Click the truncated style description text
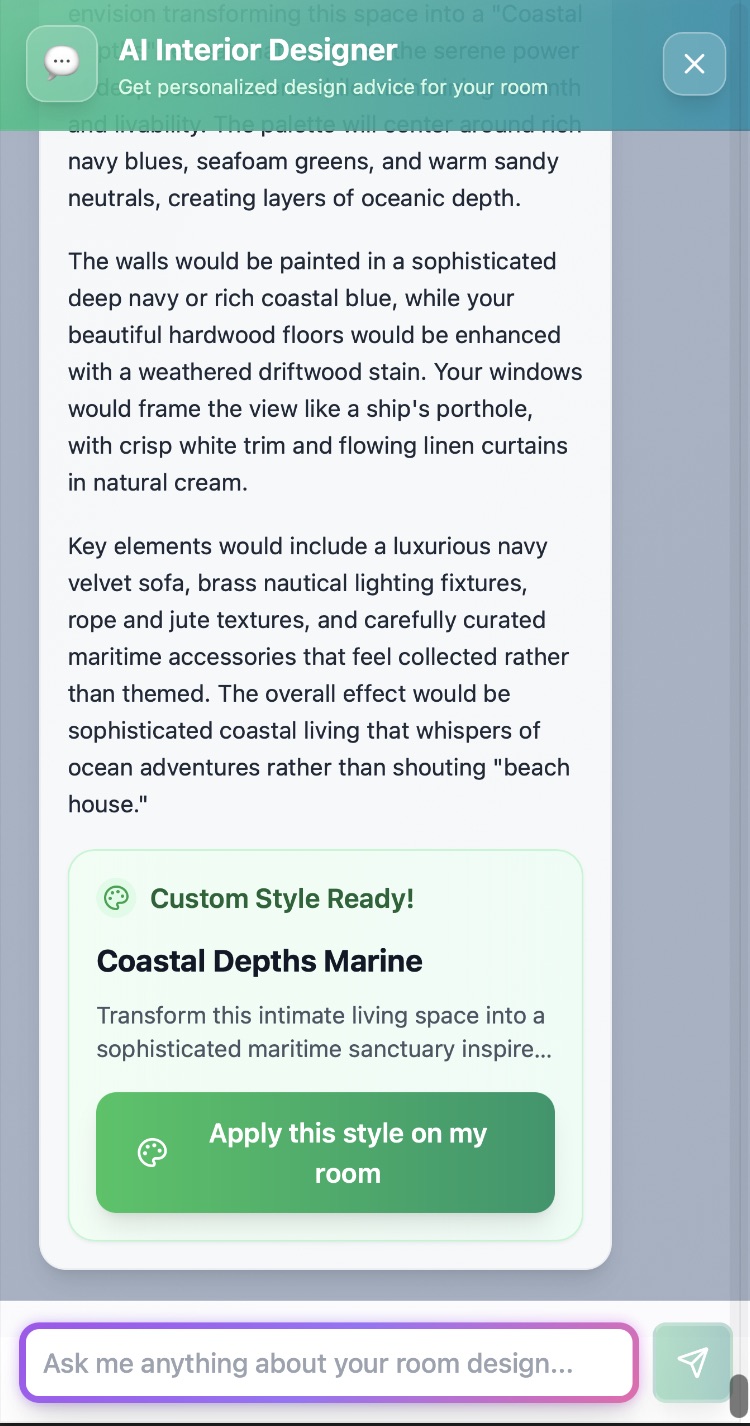Screen dimensions: 750x1426 tap(324, 1032)
